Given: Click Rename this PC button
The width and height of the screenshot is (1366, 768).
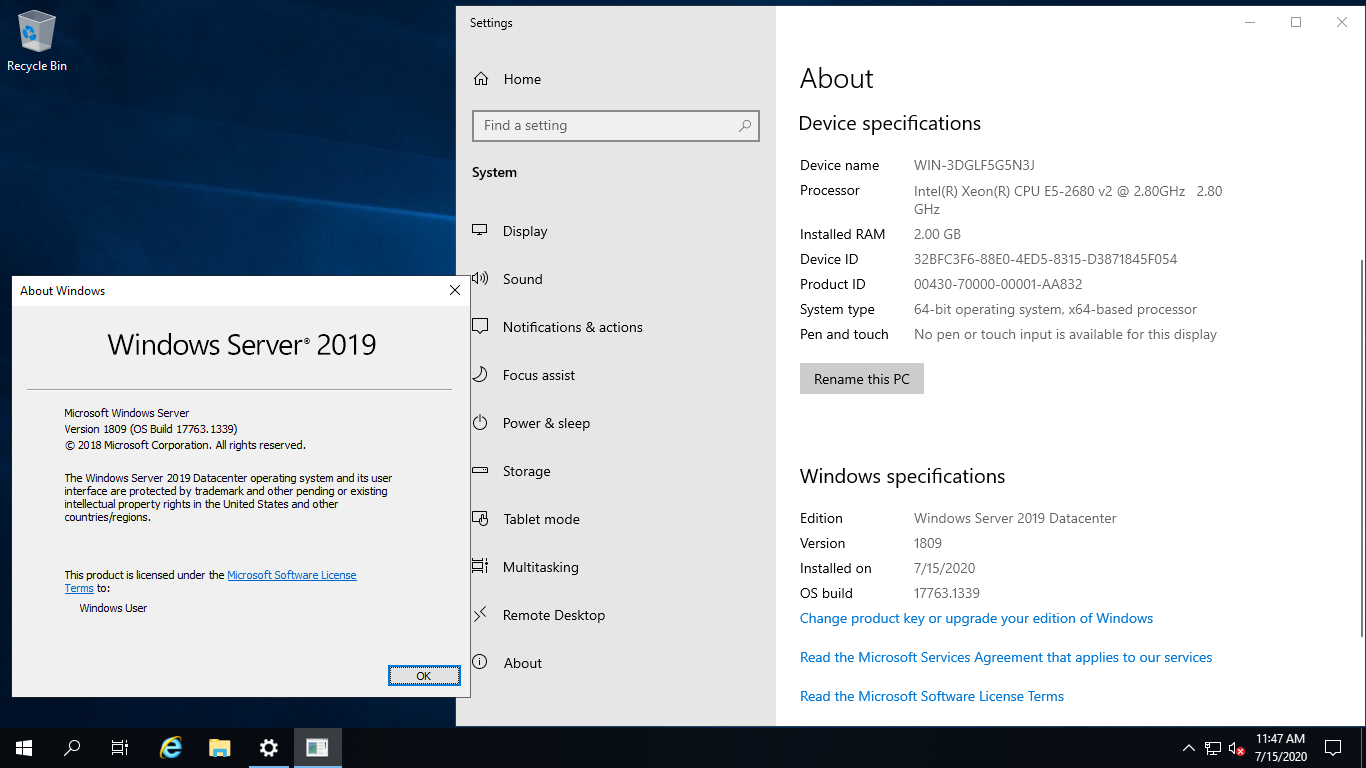Looking at the screenshot, I should click(x=862, y=379).
